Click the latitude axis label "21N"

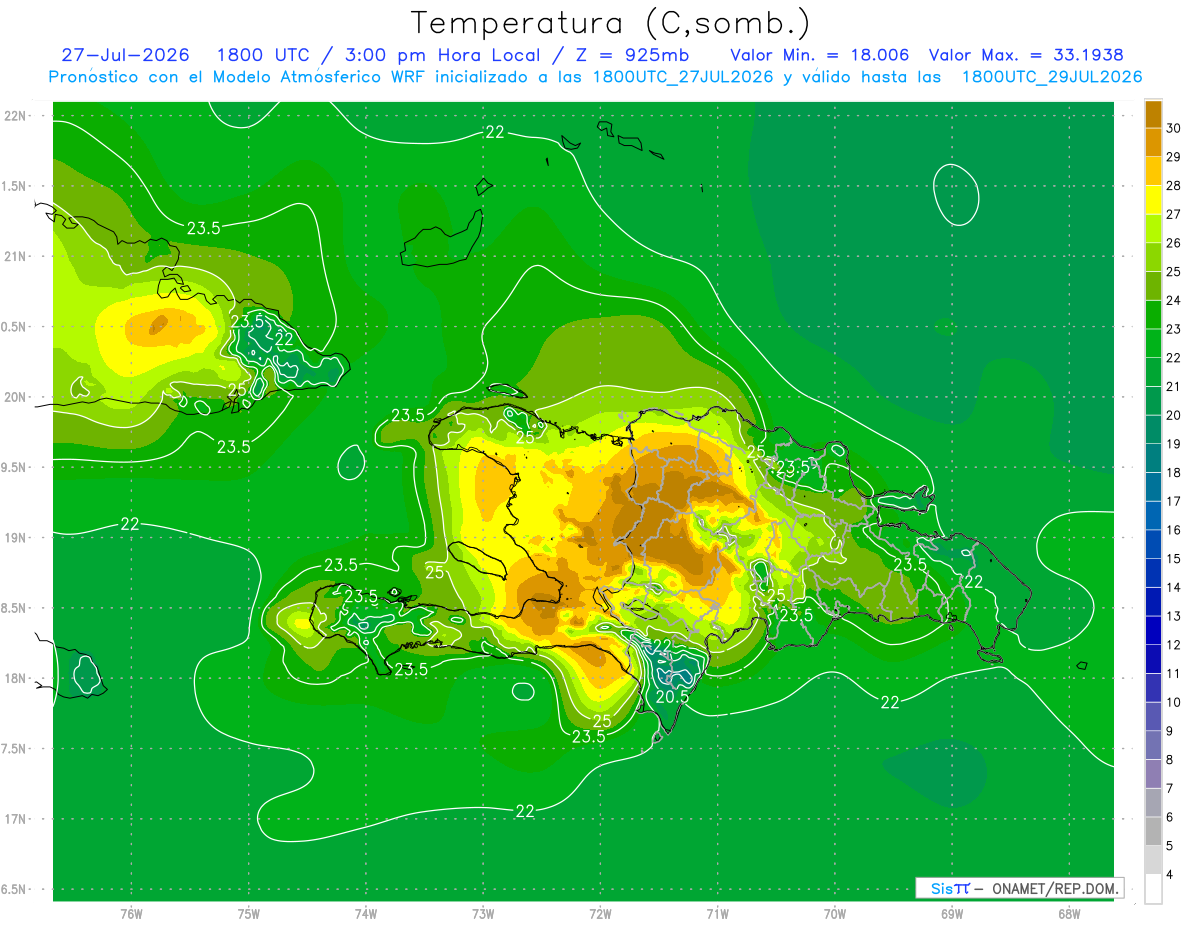[x=16, y=256]
